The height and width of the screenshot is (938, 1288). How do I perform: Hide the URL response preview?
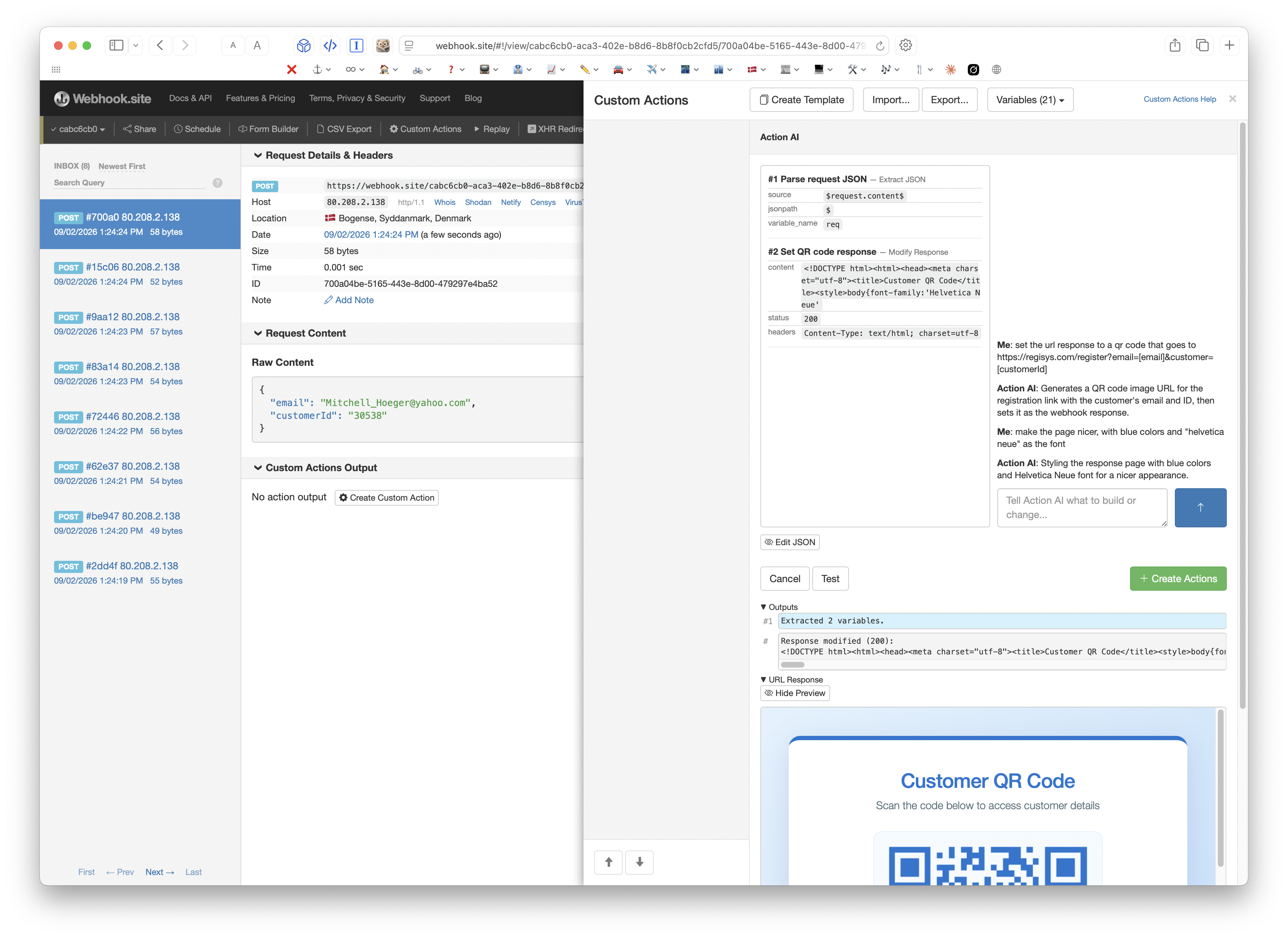[x=795, y=693]
